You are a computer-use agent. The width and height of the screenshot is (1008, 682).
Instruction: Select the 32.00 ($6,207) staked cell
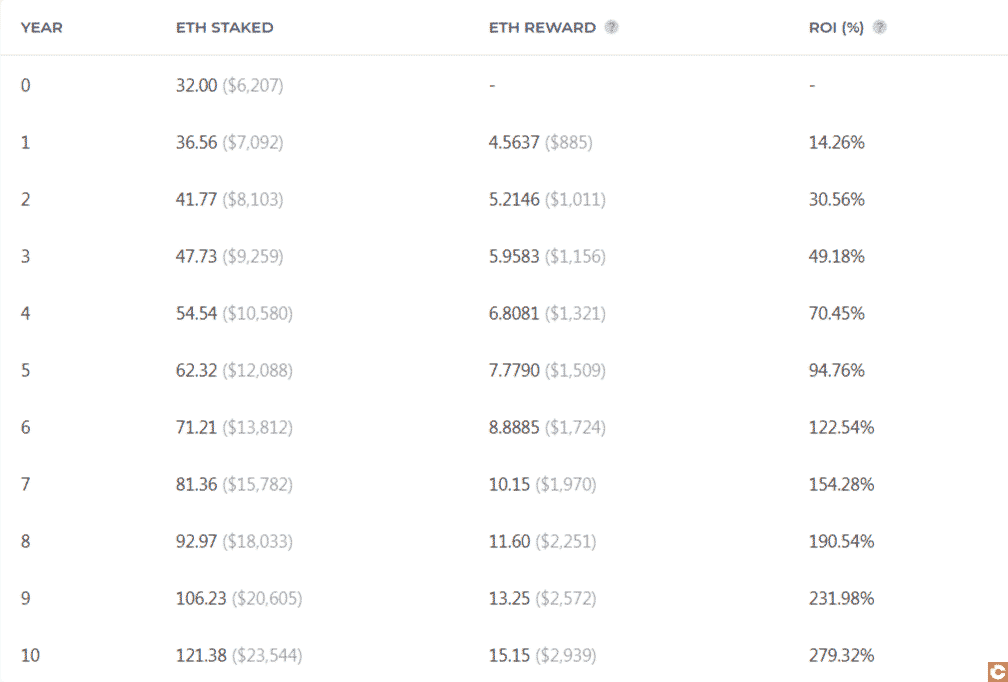(230, 85)
